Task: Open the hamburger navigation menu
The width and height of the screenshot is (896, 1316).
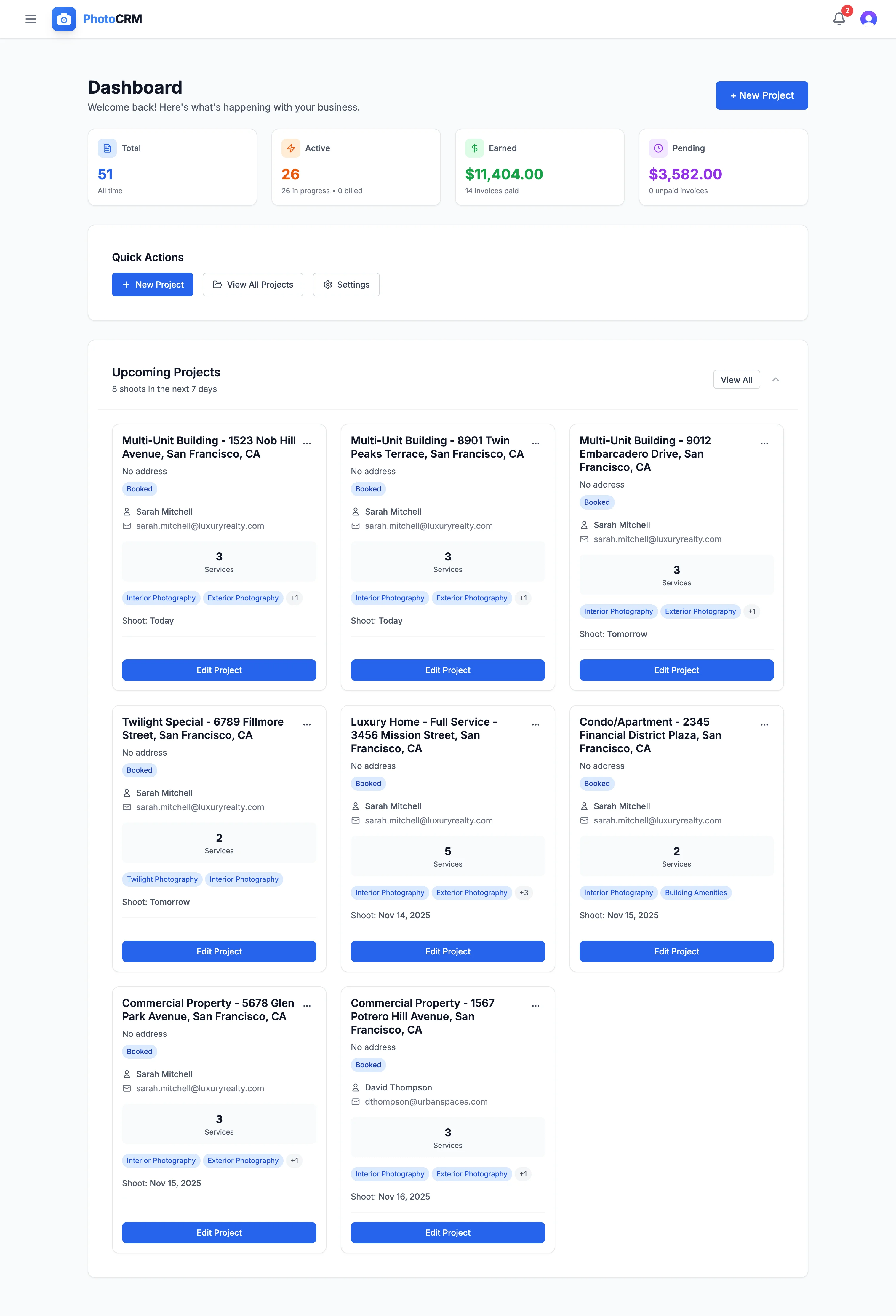Action: pos(31,19)
